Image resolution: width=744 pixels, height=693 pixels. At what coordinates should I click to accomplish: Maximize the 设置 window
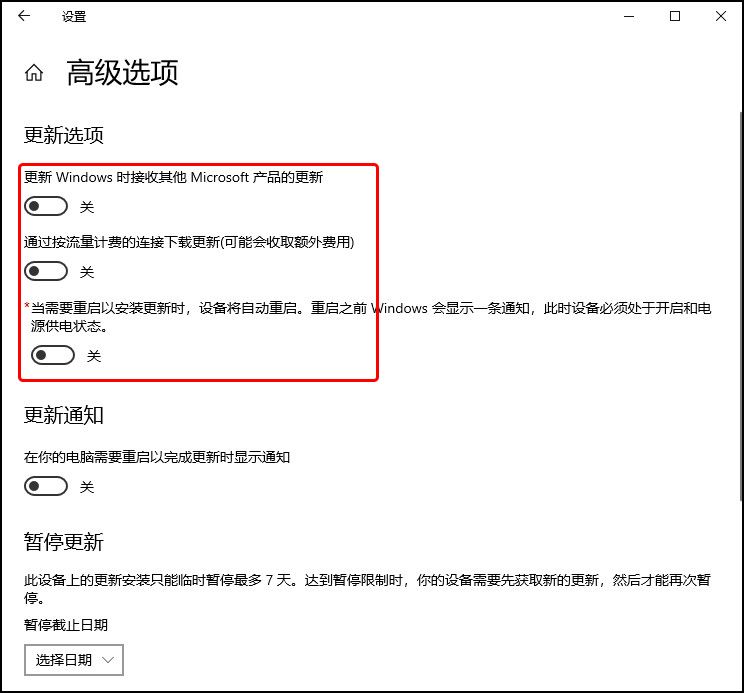pos(675,16)
